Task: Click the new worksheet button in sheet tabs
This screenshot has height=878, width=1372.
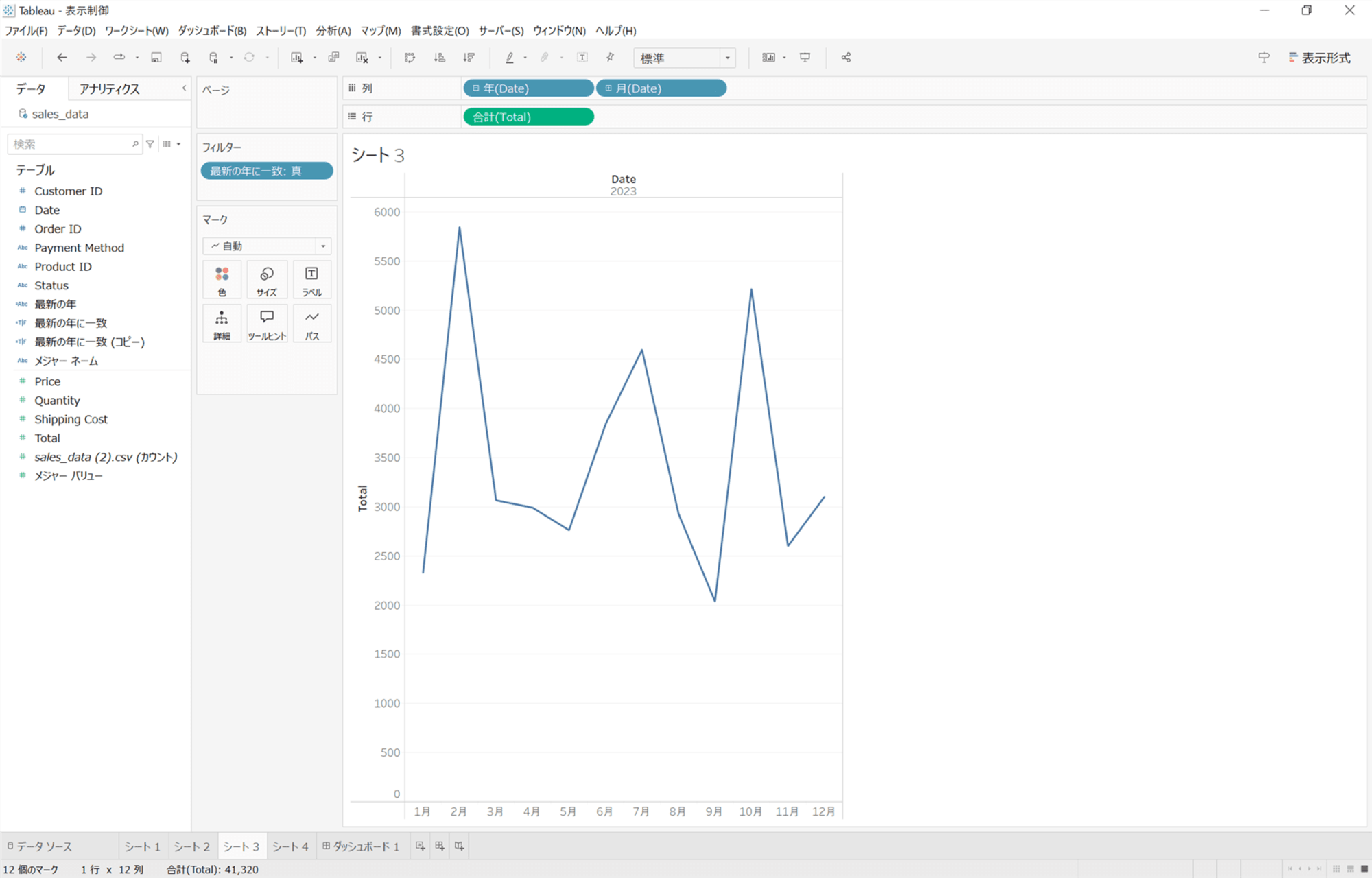Action: pyautogui.click(x=420, y=846)
